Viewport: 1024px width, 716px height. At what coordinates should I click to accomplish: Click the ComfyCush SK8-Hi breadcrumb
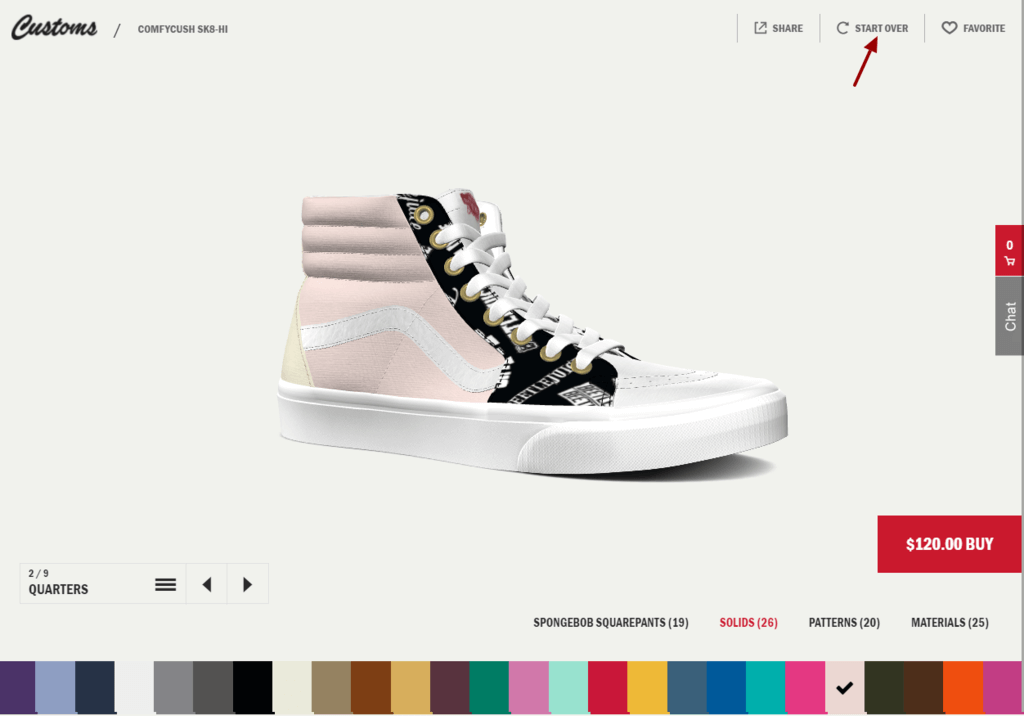[183, 29]
